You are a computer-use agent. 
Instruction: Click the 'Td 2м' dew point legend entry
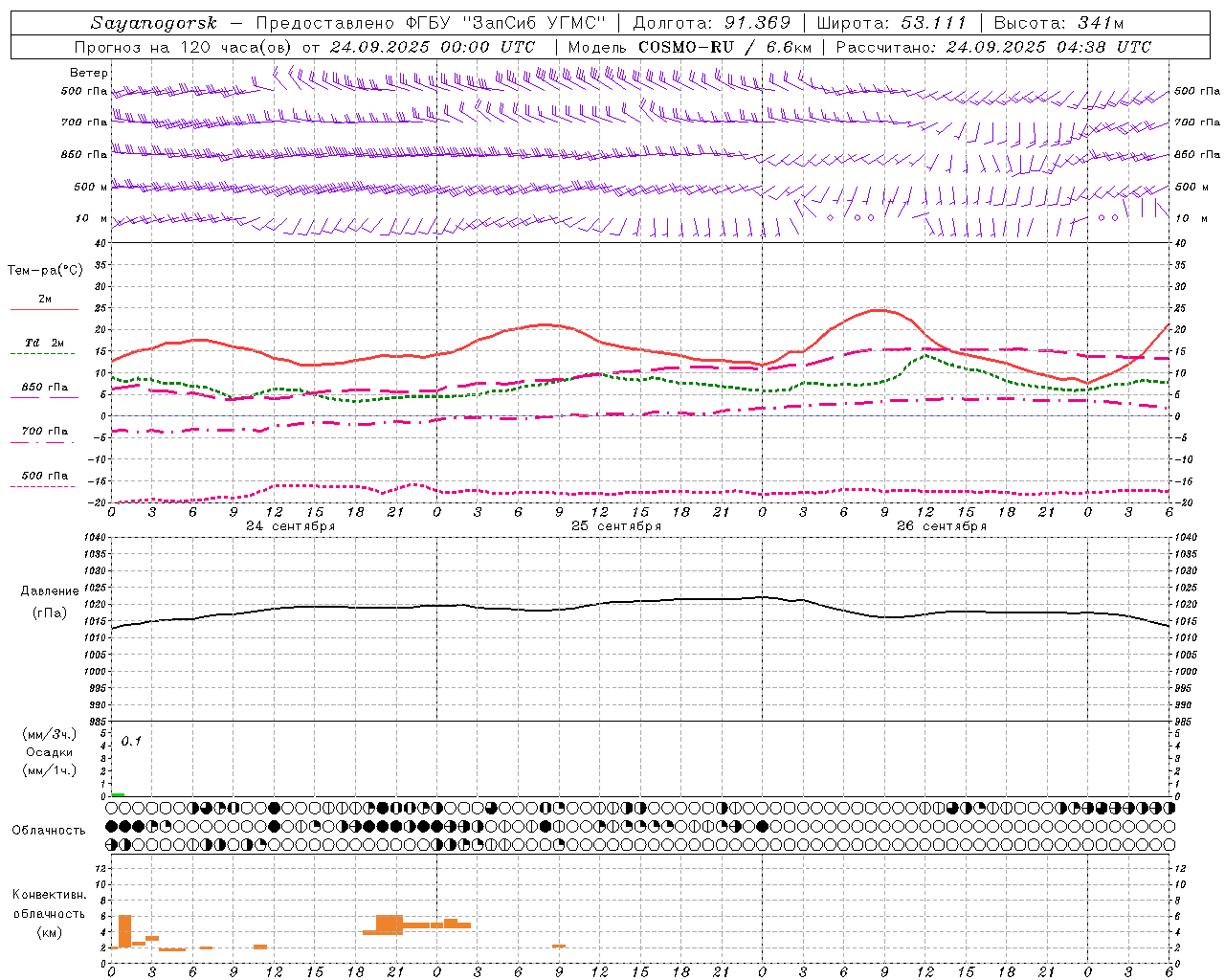(45, 343)
